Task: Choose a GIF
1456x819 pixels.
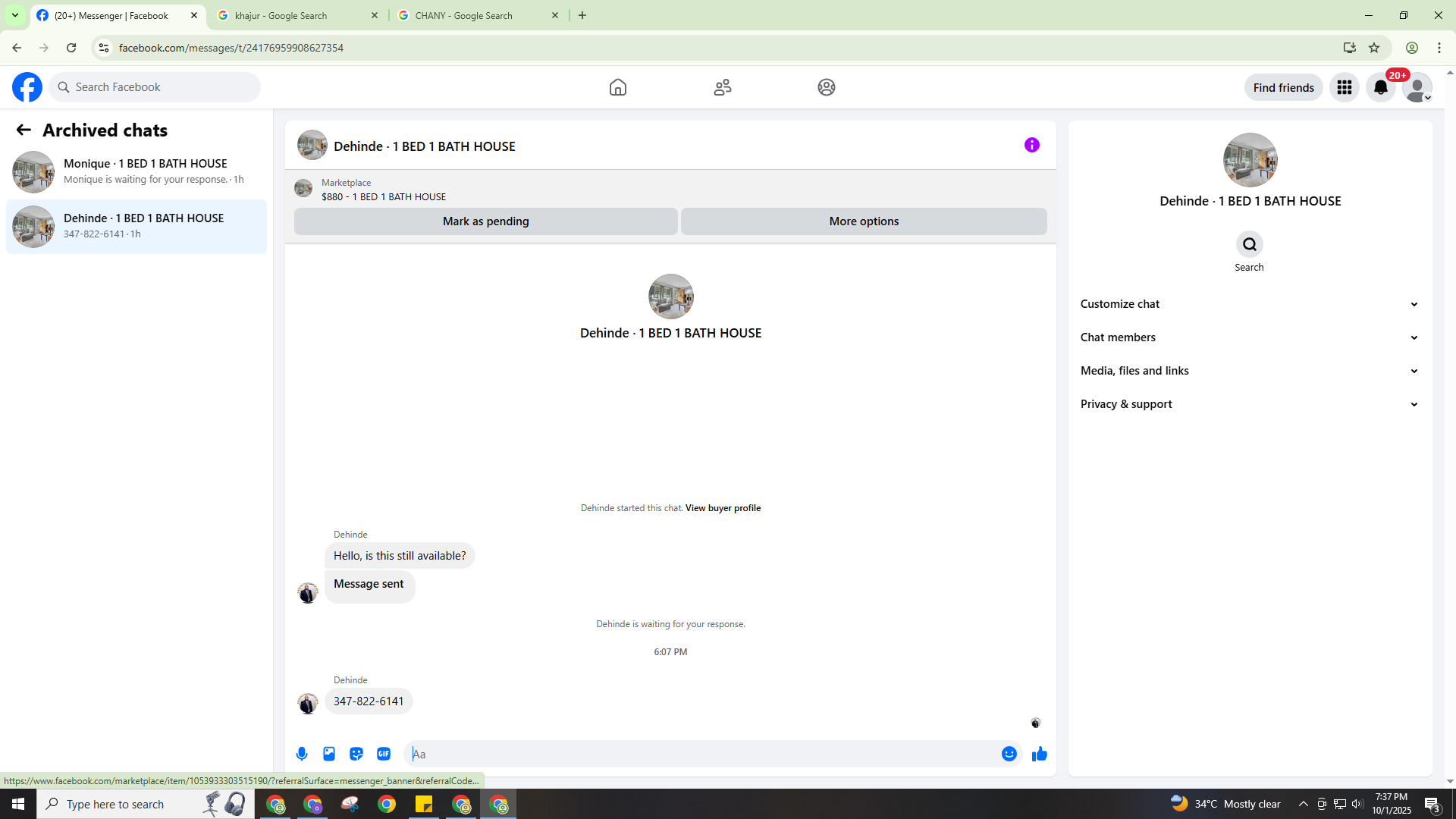Action: 384,754
